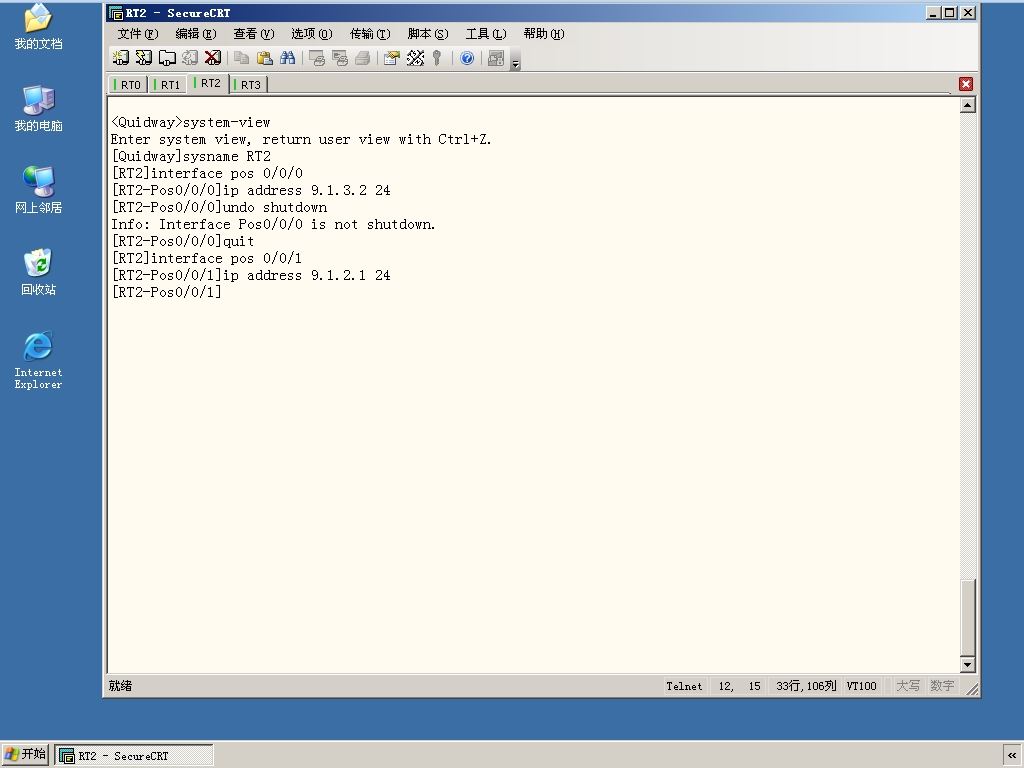This screenshot has width=1024, height=768.
Task: Maximize the SecureCRT window
Action: coord(950,13)
